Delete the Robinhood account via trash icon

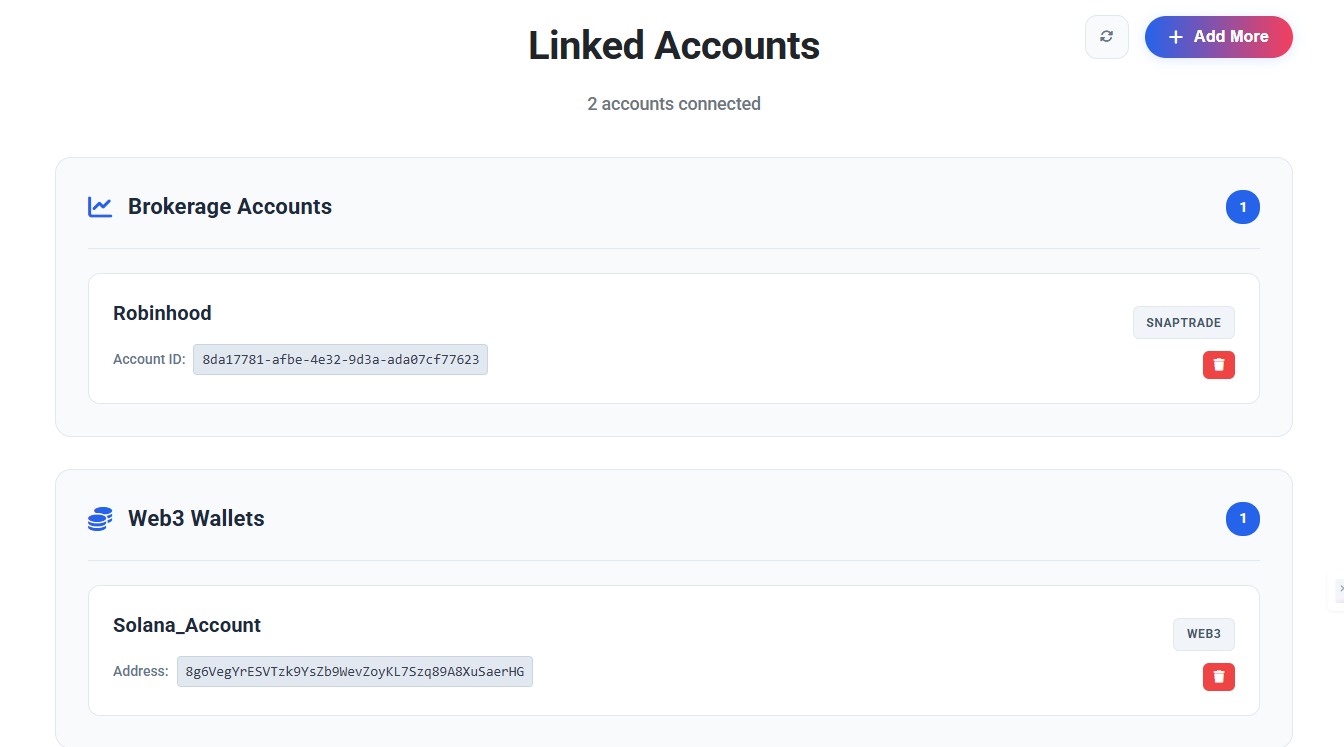[1218, 364]
